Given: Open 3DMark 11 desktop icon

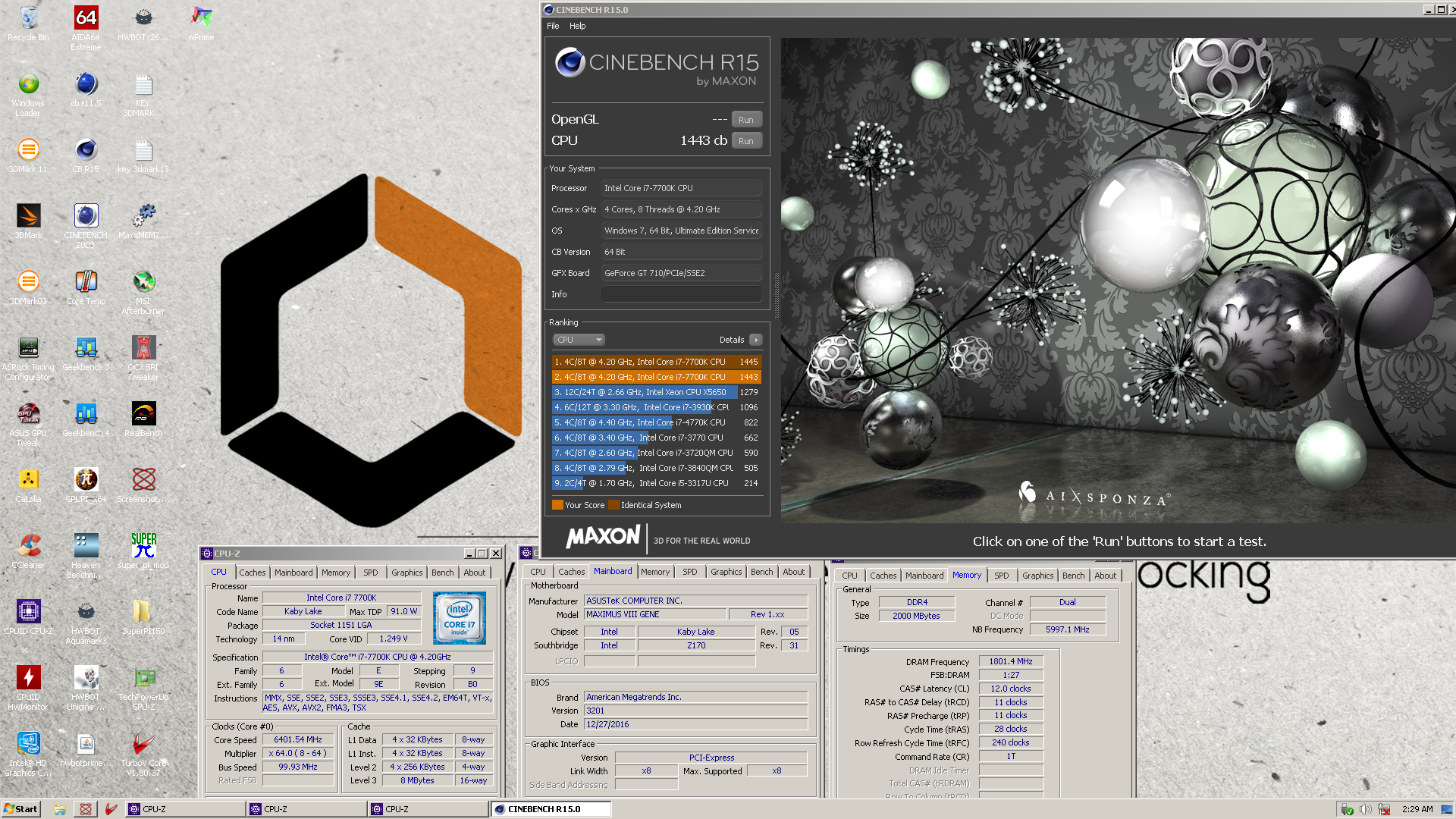Looking at the screenshot, I should point(28,156).
